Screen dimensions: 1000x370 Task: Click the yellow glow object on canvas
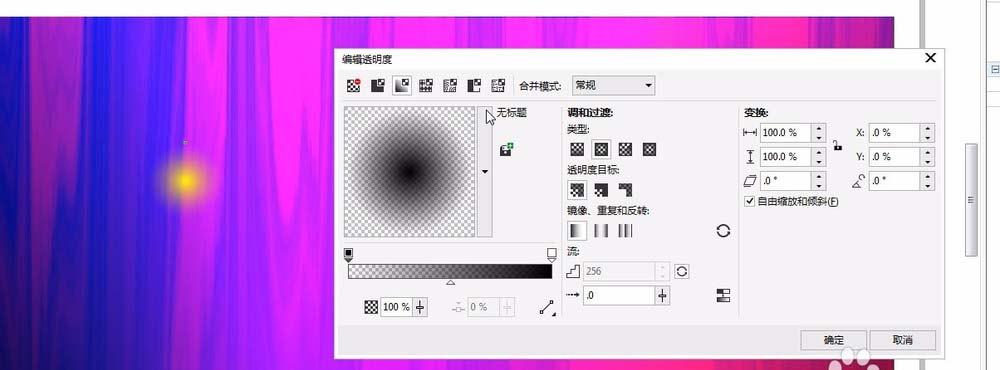[x=186, y=182]
